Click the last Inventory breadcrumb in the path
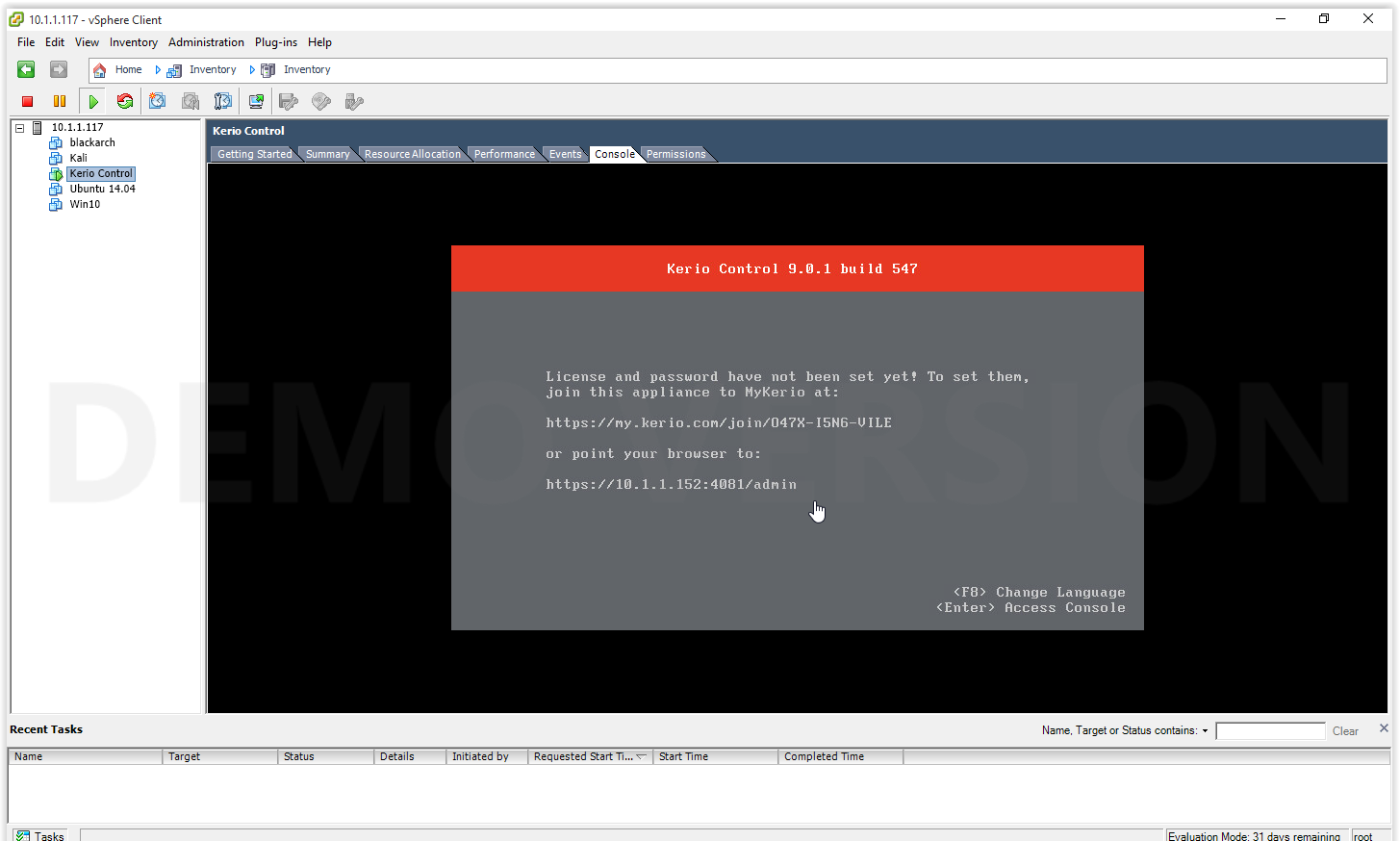This screenshot has height=841, width=1400. click(x=307, y=69)
